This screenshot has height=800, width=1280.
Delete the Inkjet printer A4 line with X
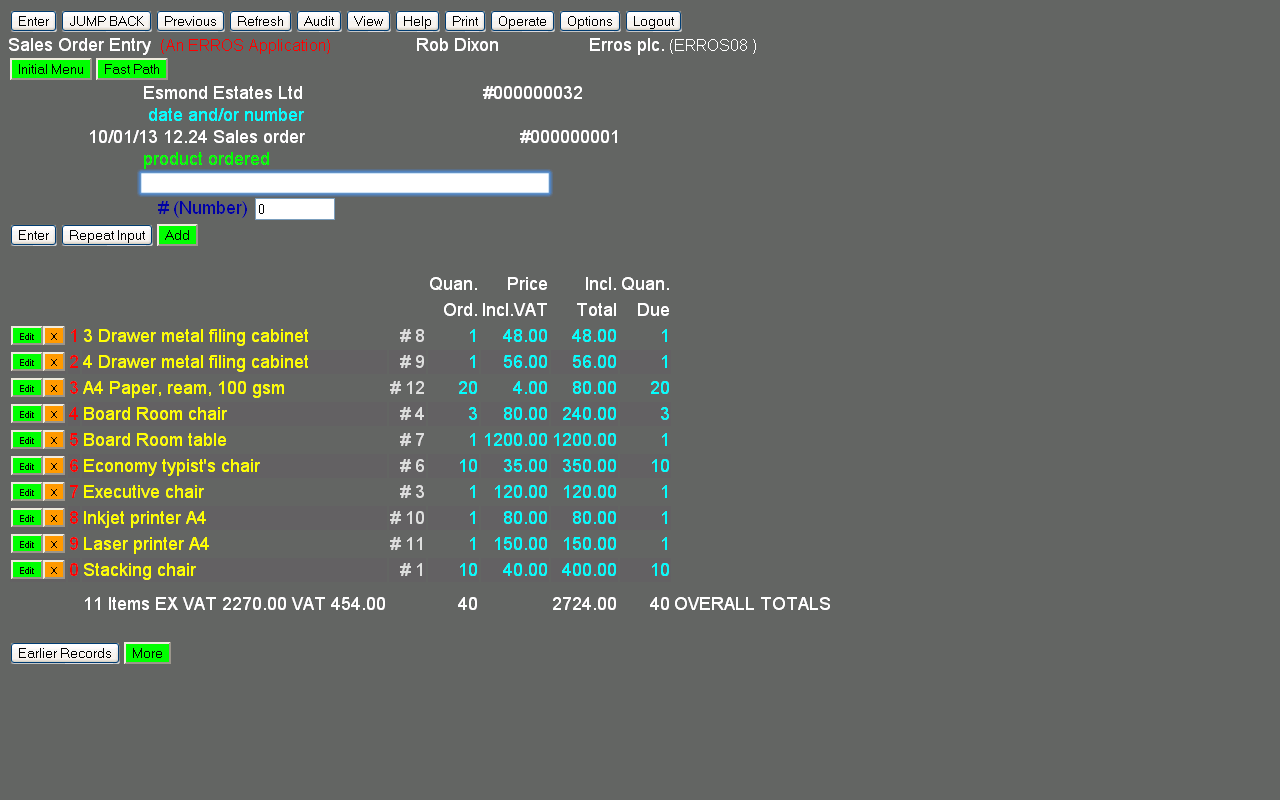[x=54, y=518]
